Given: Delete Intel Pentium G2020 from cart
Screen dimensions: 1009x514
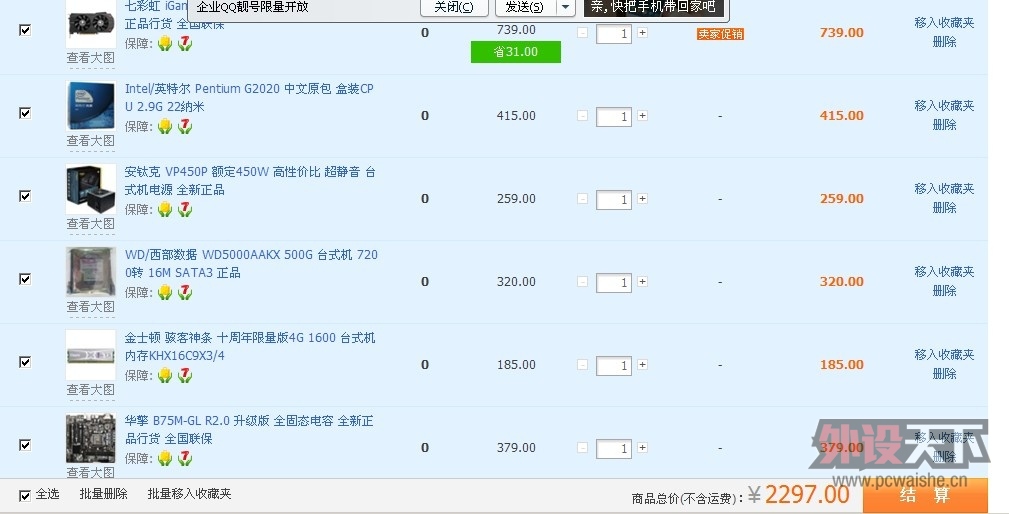Looking at the screenshot, I should click(x=944, y=125).
